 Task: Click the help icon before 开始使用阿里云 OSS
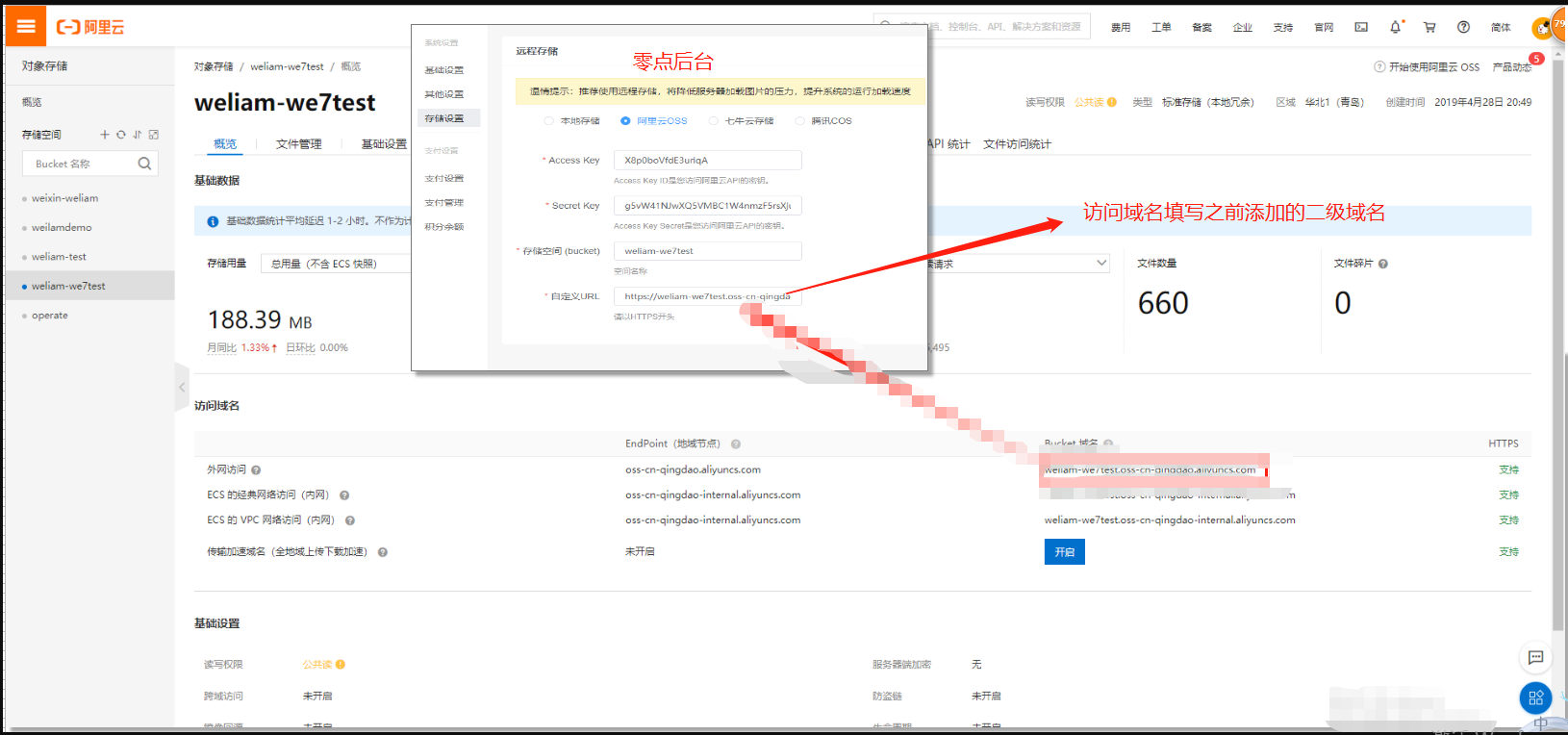click(x=1379, y=67)
